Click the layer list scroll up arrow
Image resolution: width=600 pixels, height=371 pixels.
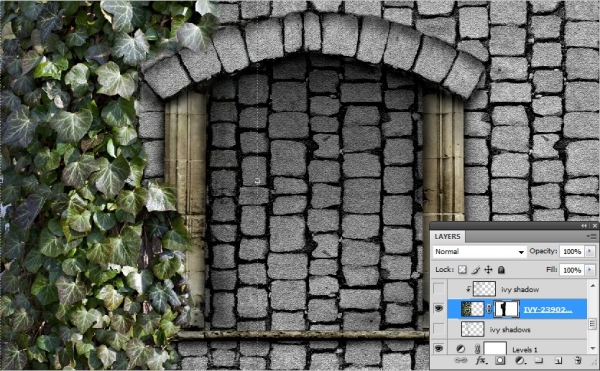[x=593, y=286]
